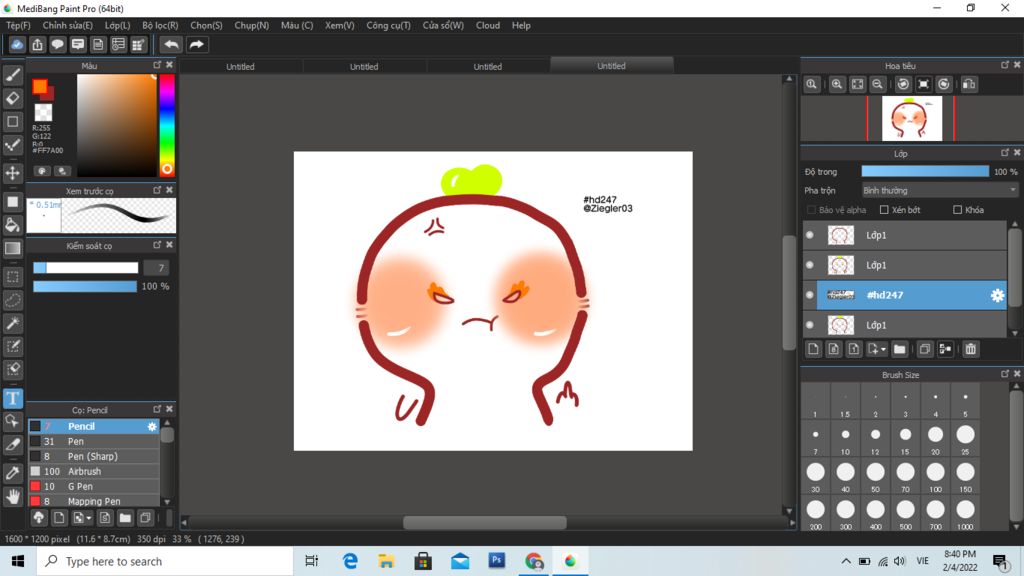This screenshot has height=576, width=1024.
Task: Open Photoshop from the taskbar
Action: coord(496,561)
